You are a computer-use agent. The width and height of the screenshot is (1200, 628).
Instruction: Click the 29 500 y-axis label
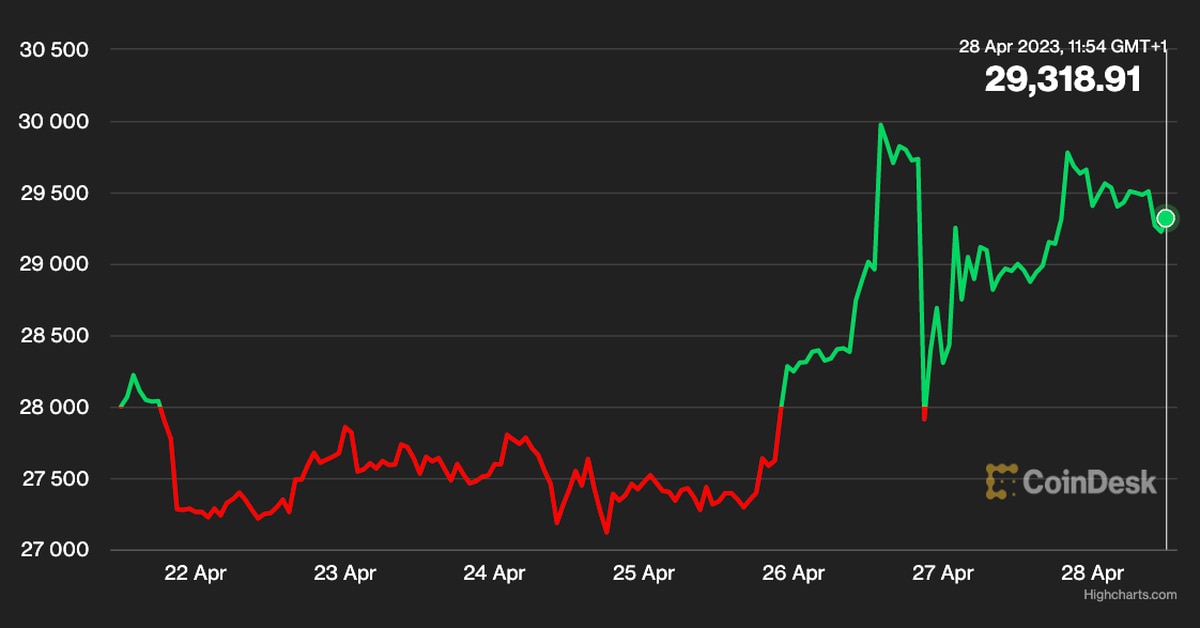point(55,193)
